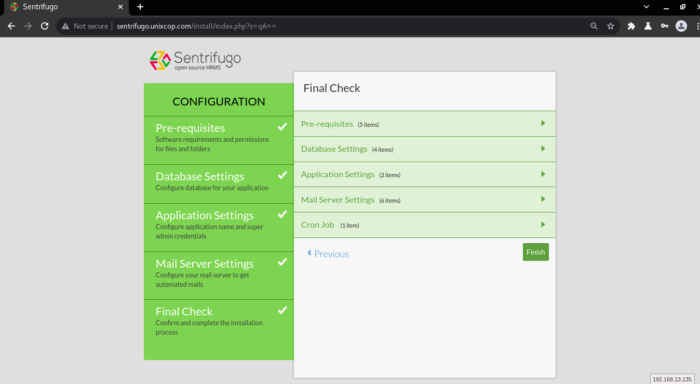Click the green Finish button
700x384 pixels.
pyautogui.click(x=536, y=252)
